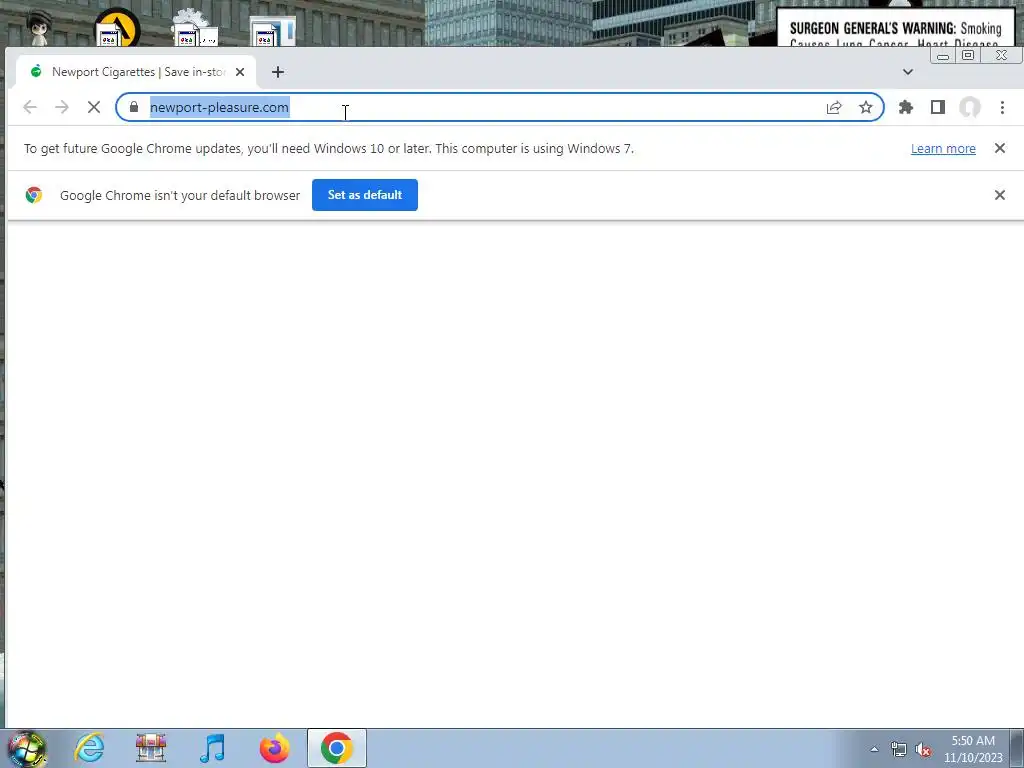
Task: Open the Extensions puzzle icon
Action: [x=906, y=107]
